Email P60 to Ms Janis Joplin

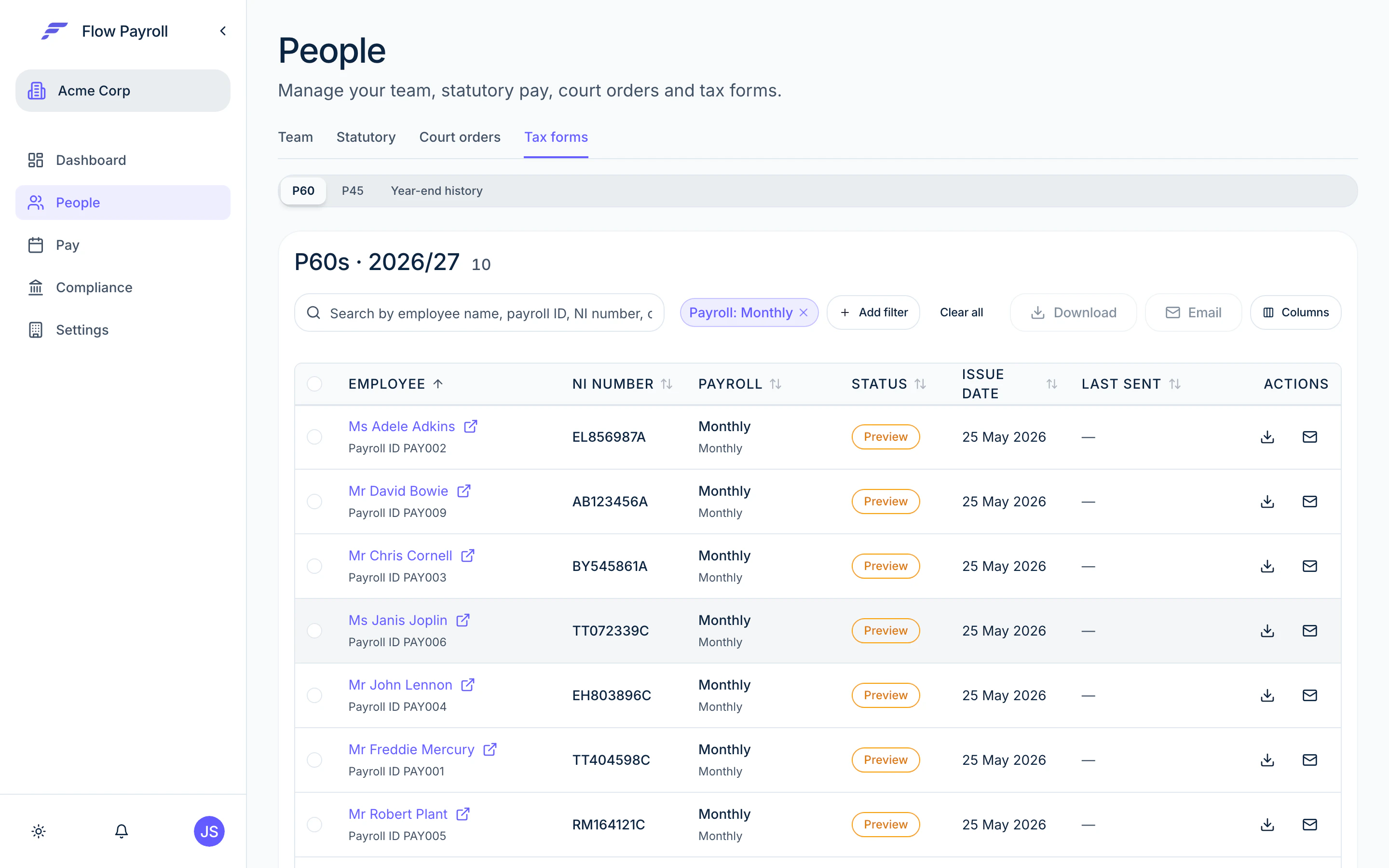(1310, 631)
